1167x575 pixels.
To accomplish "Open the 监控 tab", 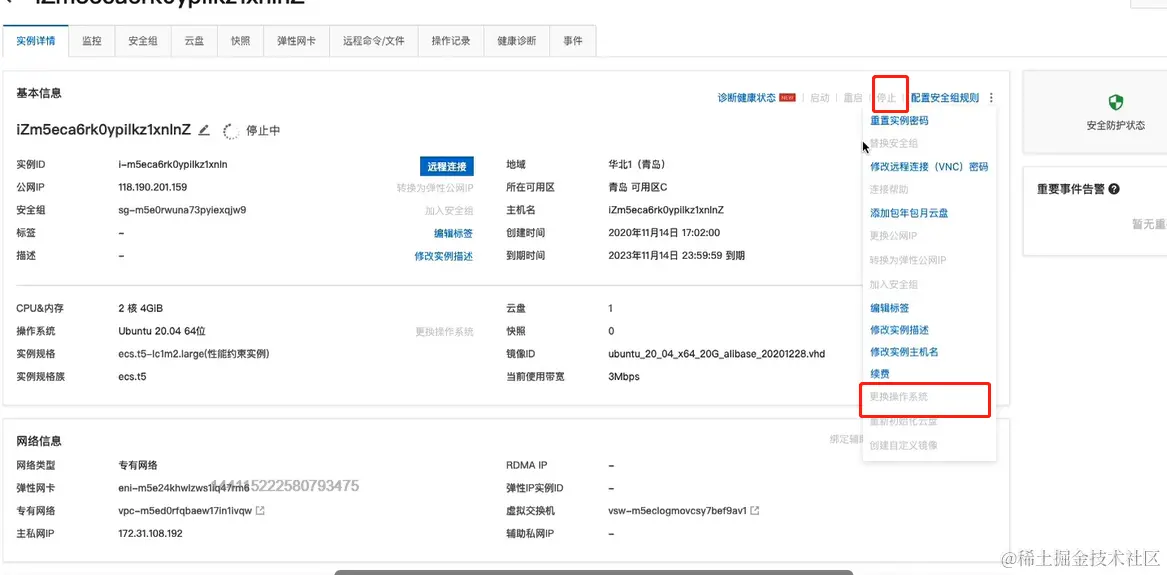I will [92, 41].
